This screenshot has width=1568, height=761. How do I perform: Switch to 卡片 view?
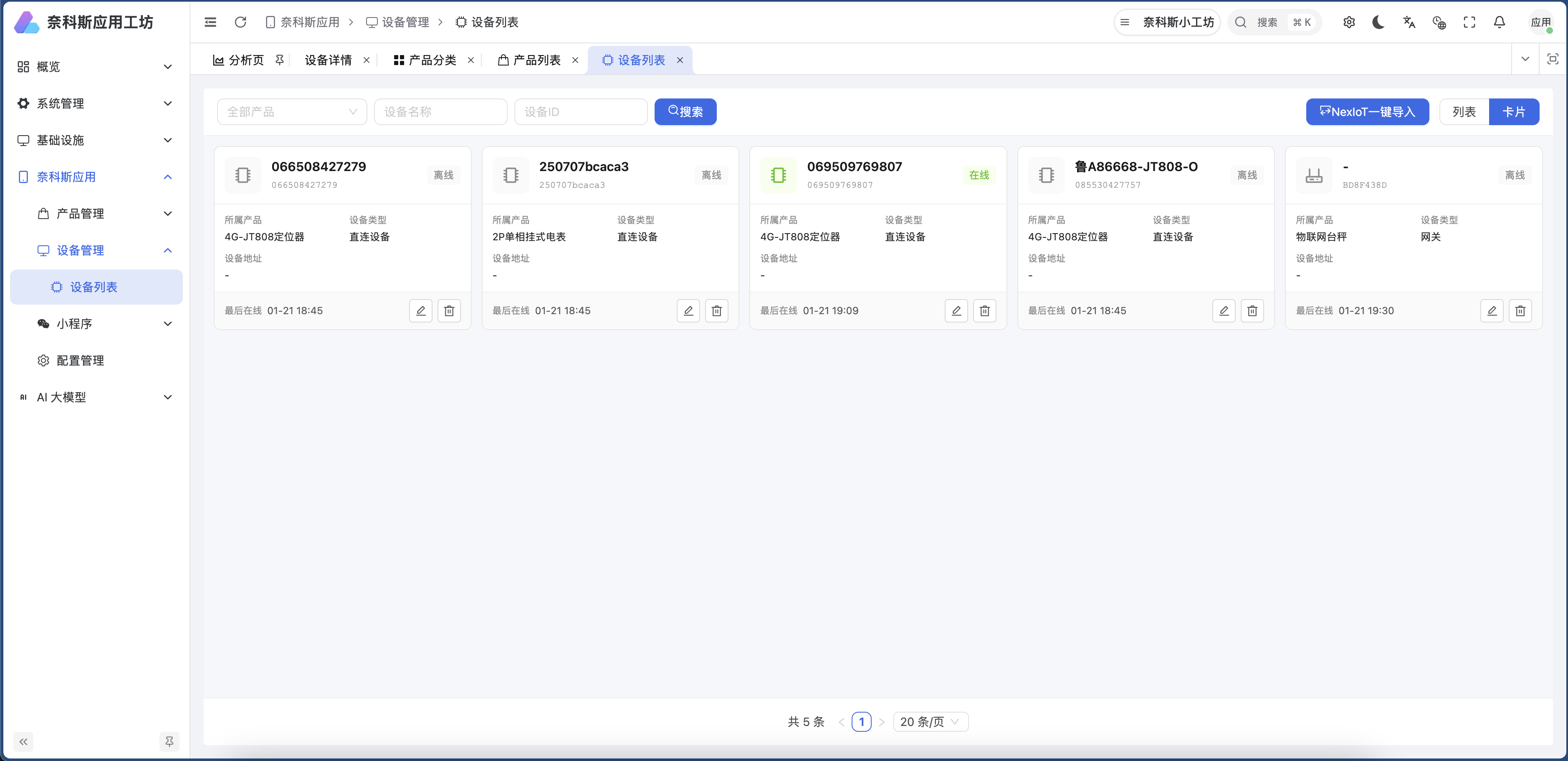1514,112
